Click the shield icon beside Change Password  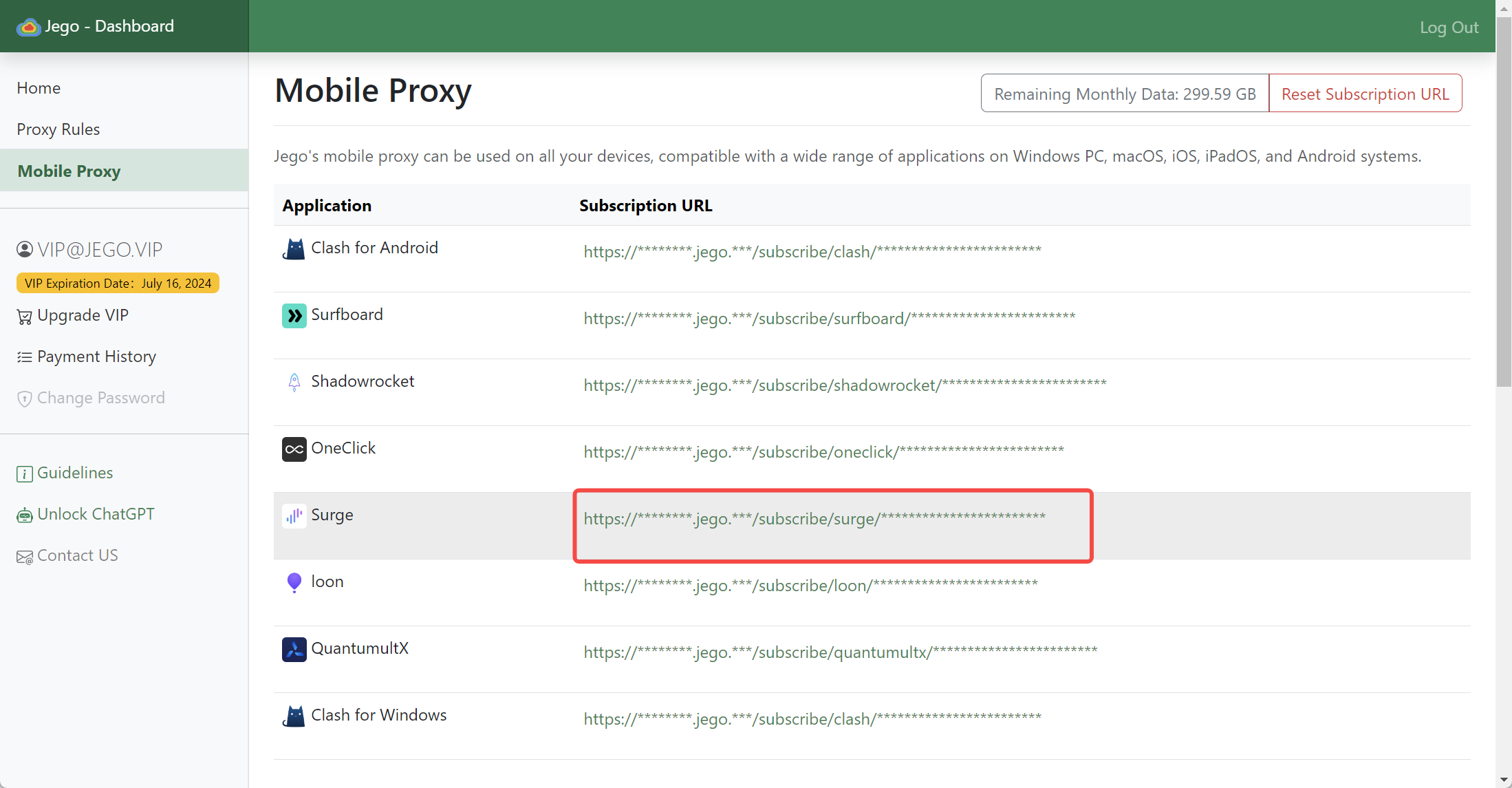point(25,398)
